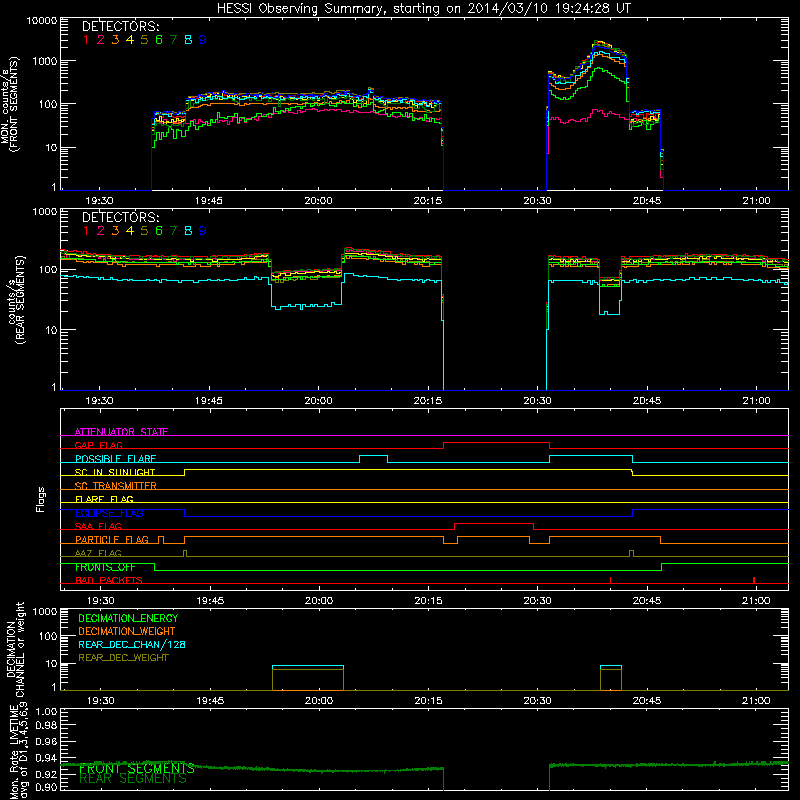
Task: Click the 0.98 tick label on livetime plot
Action: [46, 726]
